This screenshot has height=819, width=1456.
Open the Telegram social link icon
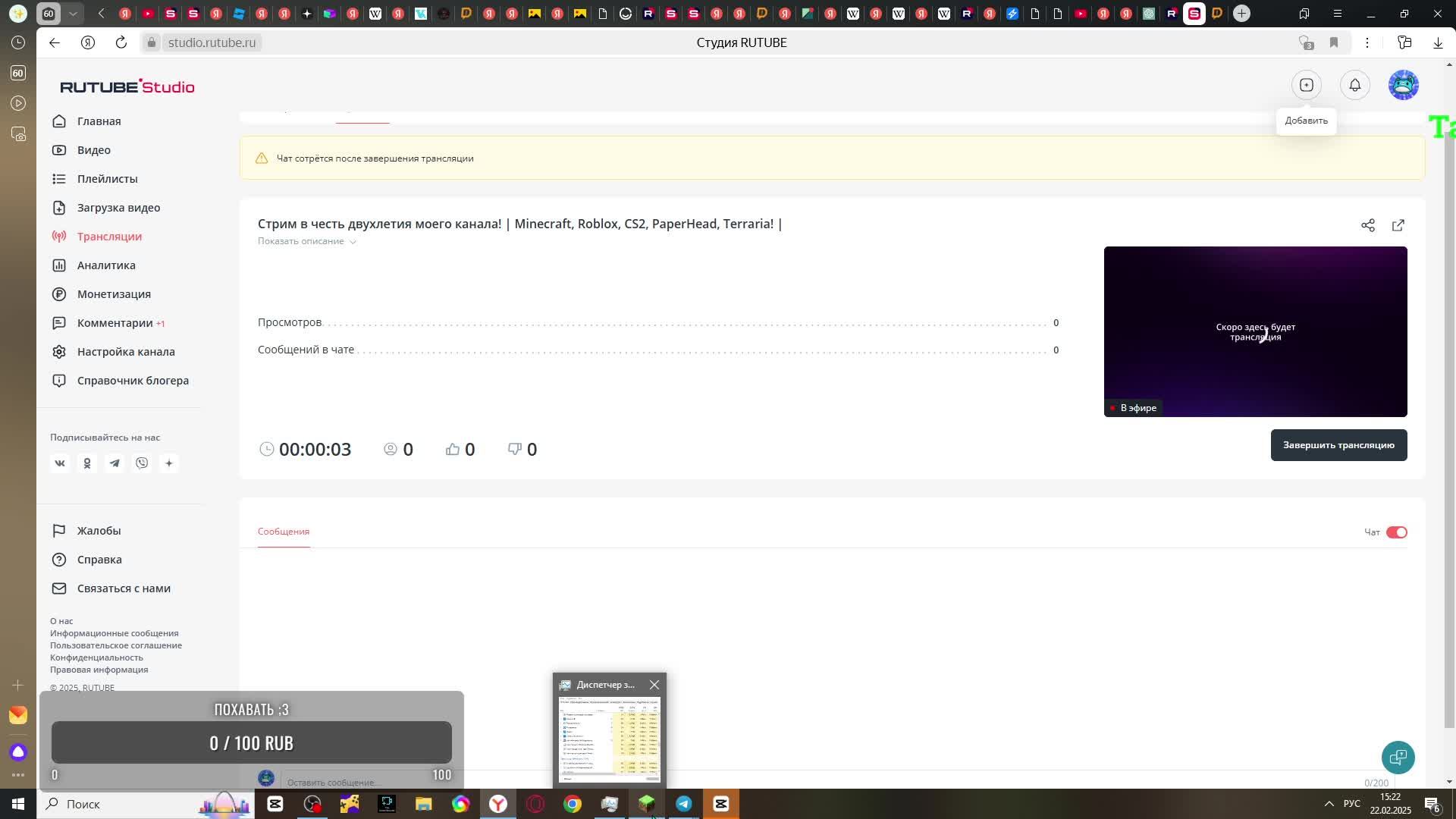click(115, 463)
